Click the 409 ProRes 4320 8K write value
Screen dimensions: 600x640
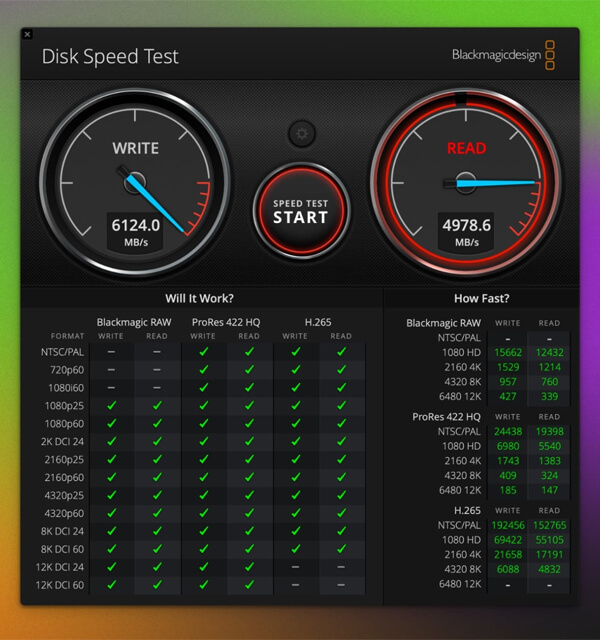(x=508, y=476)
